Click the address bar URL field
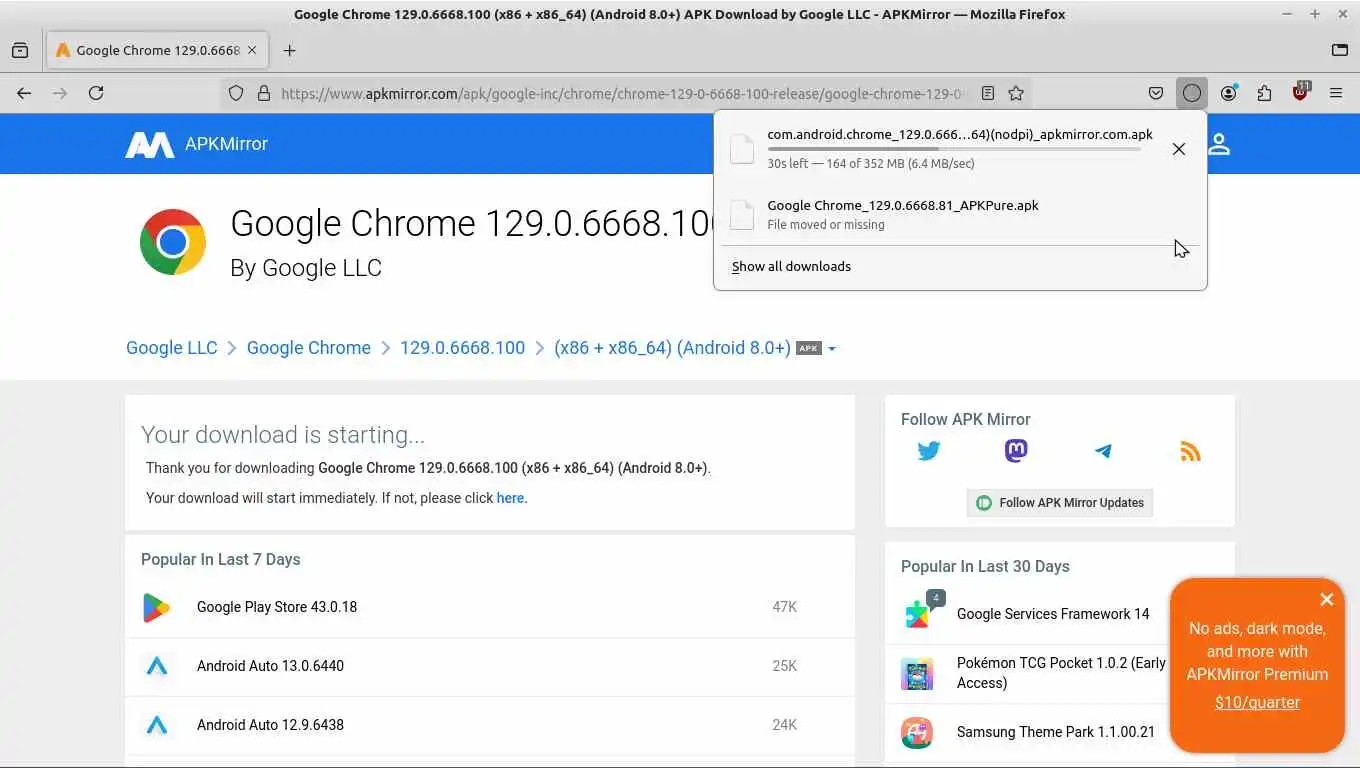Image resolution: width=1360 pixels, height=768 pixels. coord(625,93)
